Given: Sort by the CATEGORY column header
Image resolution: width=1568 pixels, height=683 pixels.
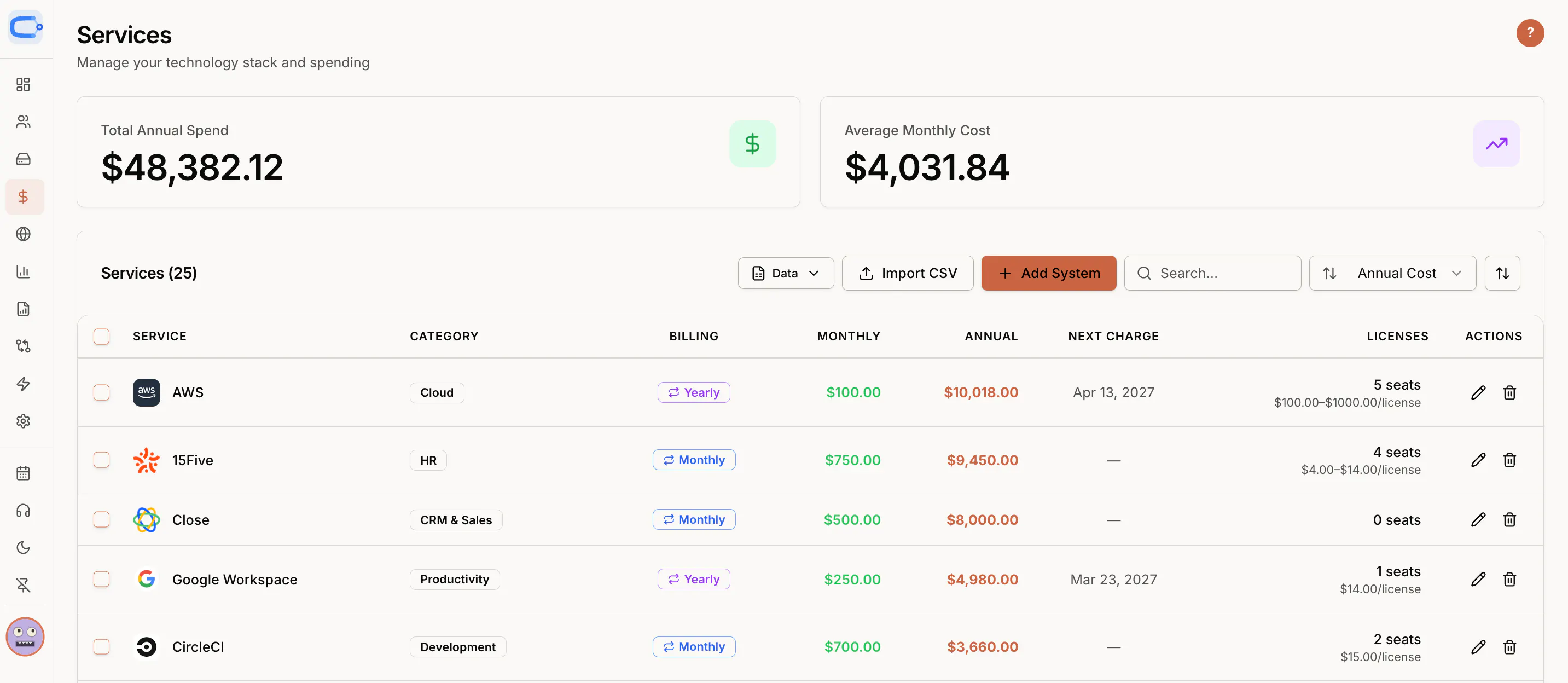Looking at the screenshot, I should pyautogui.click(x=444, y=337).
